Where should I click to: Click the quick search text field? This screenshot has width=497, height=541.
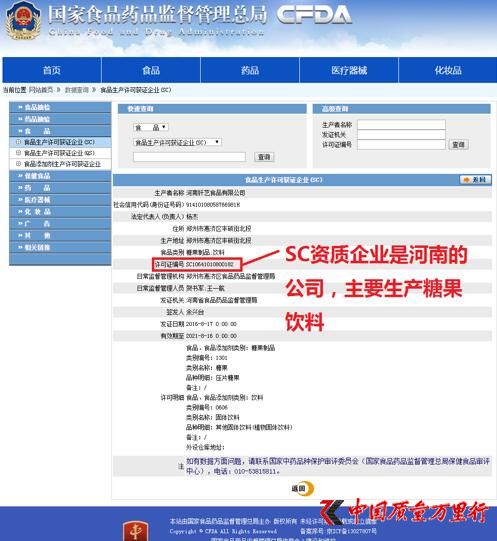pyautogui.click(x=189, y=157)
